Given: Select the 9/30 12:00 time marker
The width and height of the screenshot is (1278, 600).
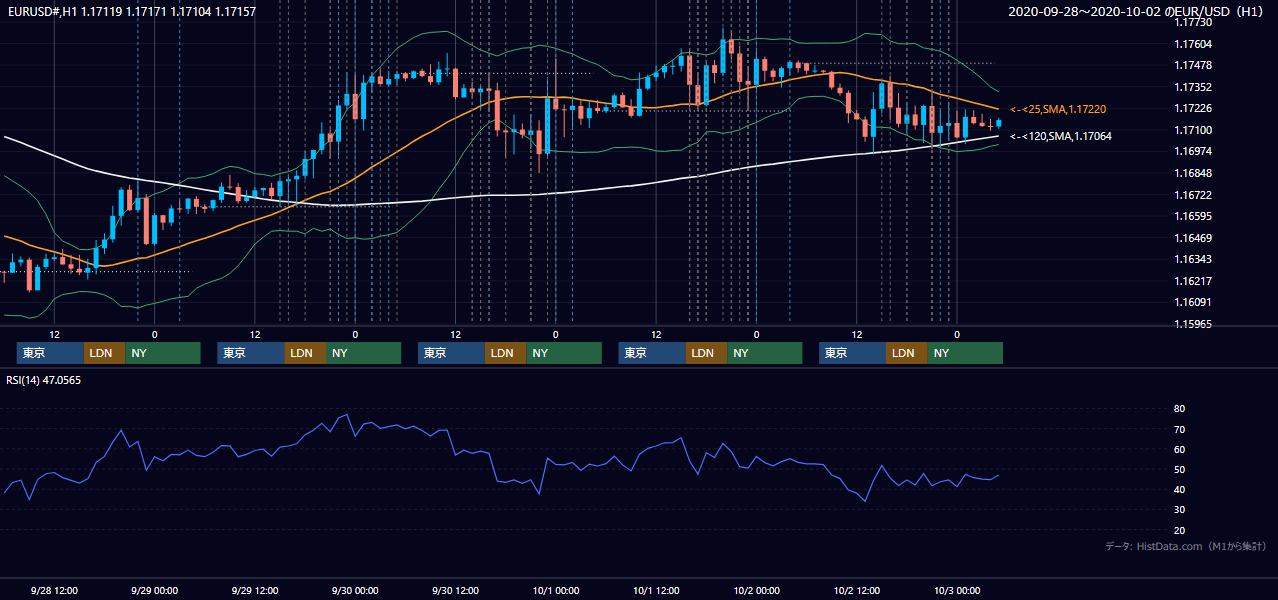Looking at the screenshot, I should coord(455,590).
